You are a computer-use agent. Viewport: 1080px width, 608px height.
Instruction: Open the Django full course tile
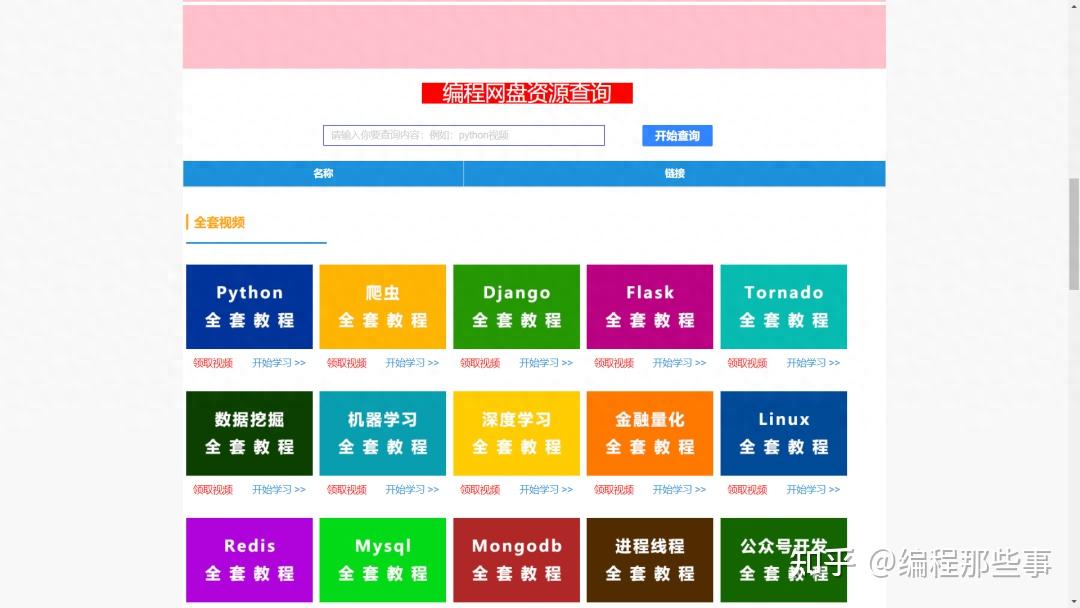pos(516,306)
